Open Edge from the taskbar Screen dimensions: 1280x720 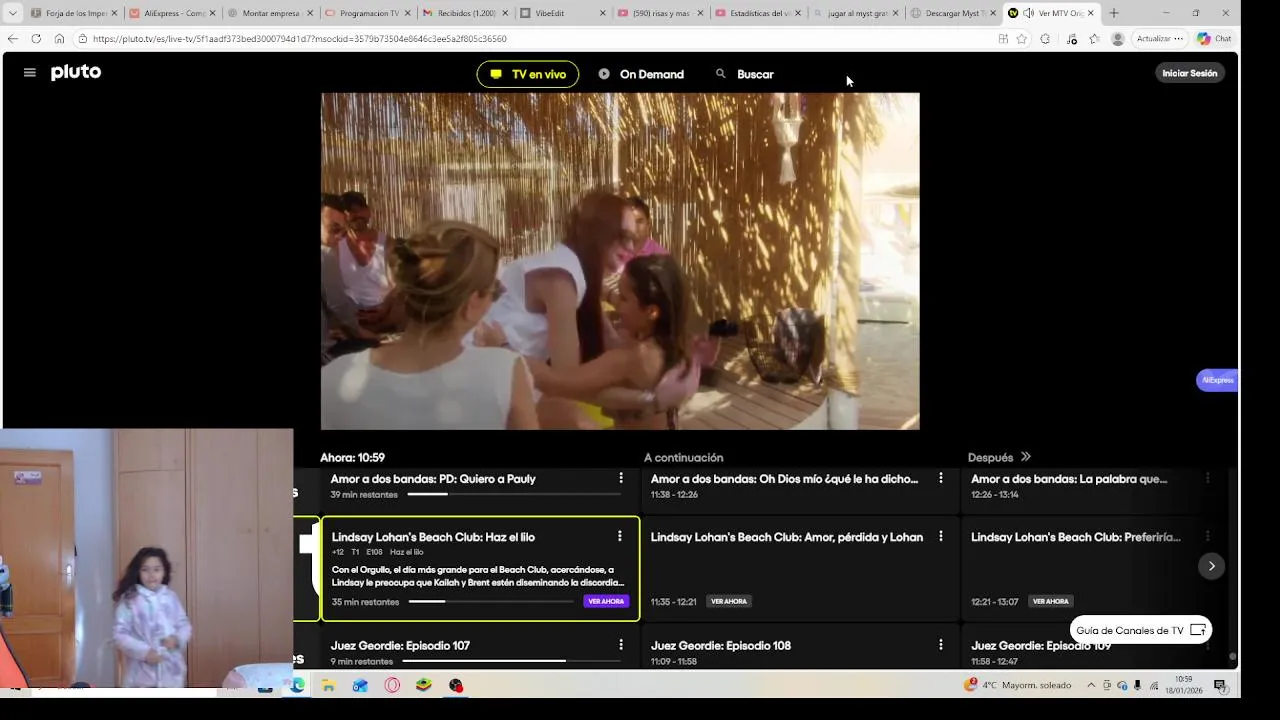297,685
